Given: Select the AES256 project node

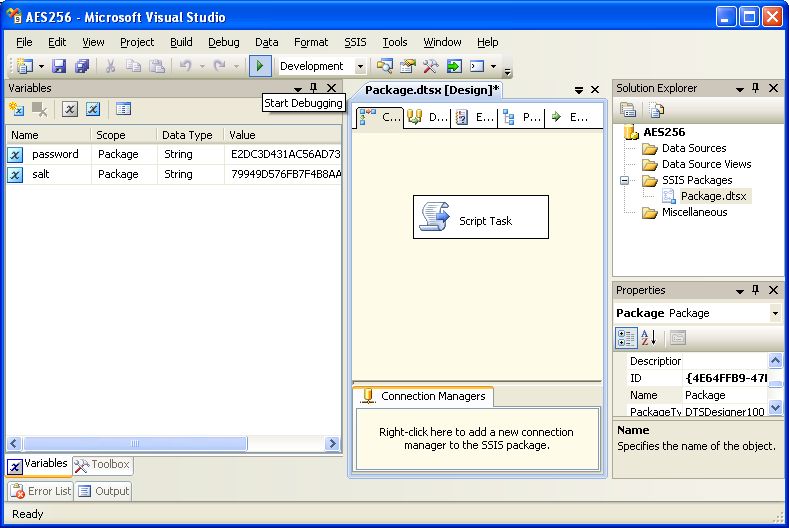Looking at the screenshot, I should [664, 132].
